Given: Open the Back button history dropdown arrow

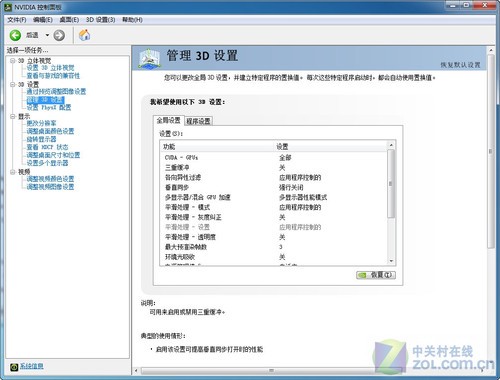Looking at the screenshot, I should pos(47,35).
